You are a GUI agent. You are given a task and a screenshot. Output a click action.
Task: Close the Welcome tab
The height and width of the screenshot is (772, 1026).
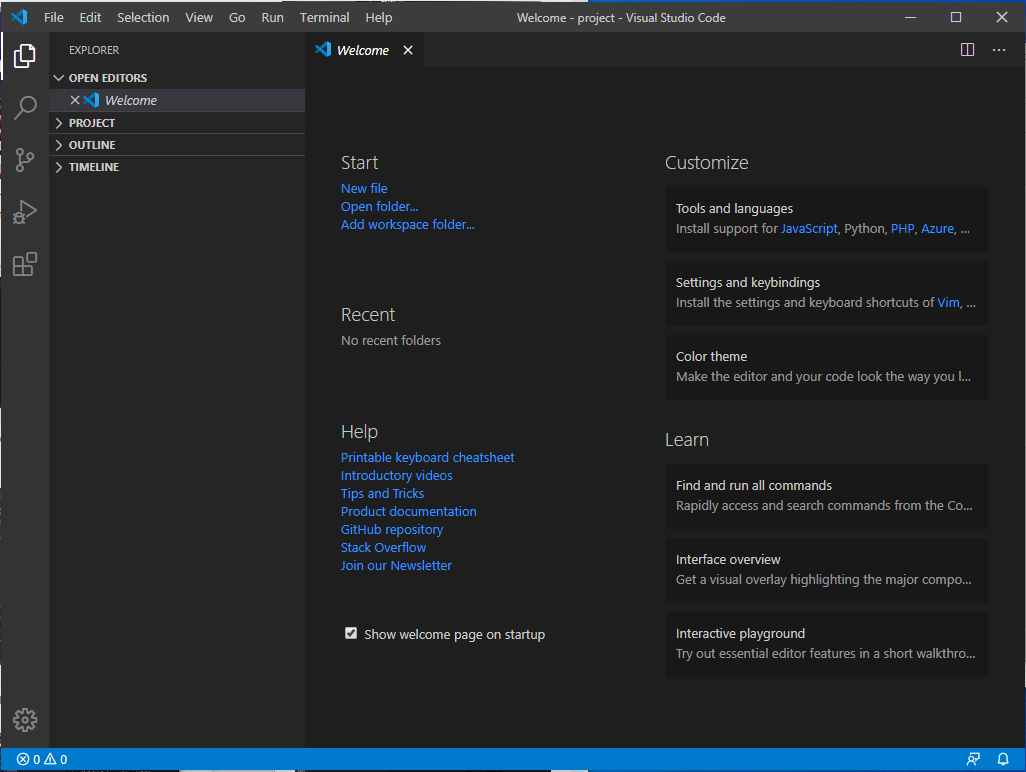[x=408, y=50]
